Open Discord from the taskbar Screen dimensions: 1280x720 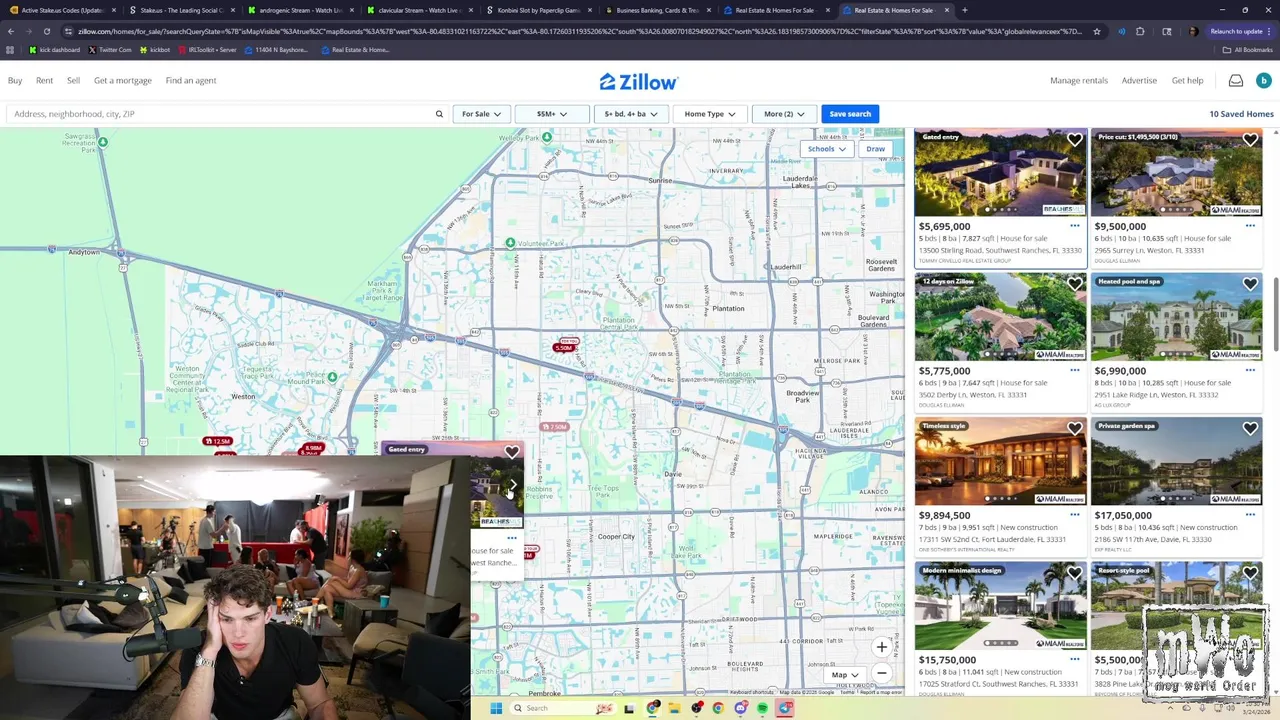coord(740,708)
